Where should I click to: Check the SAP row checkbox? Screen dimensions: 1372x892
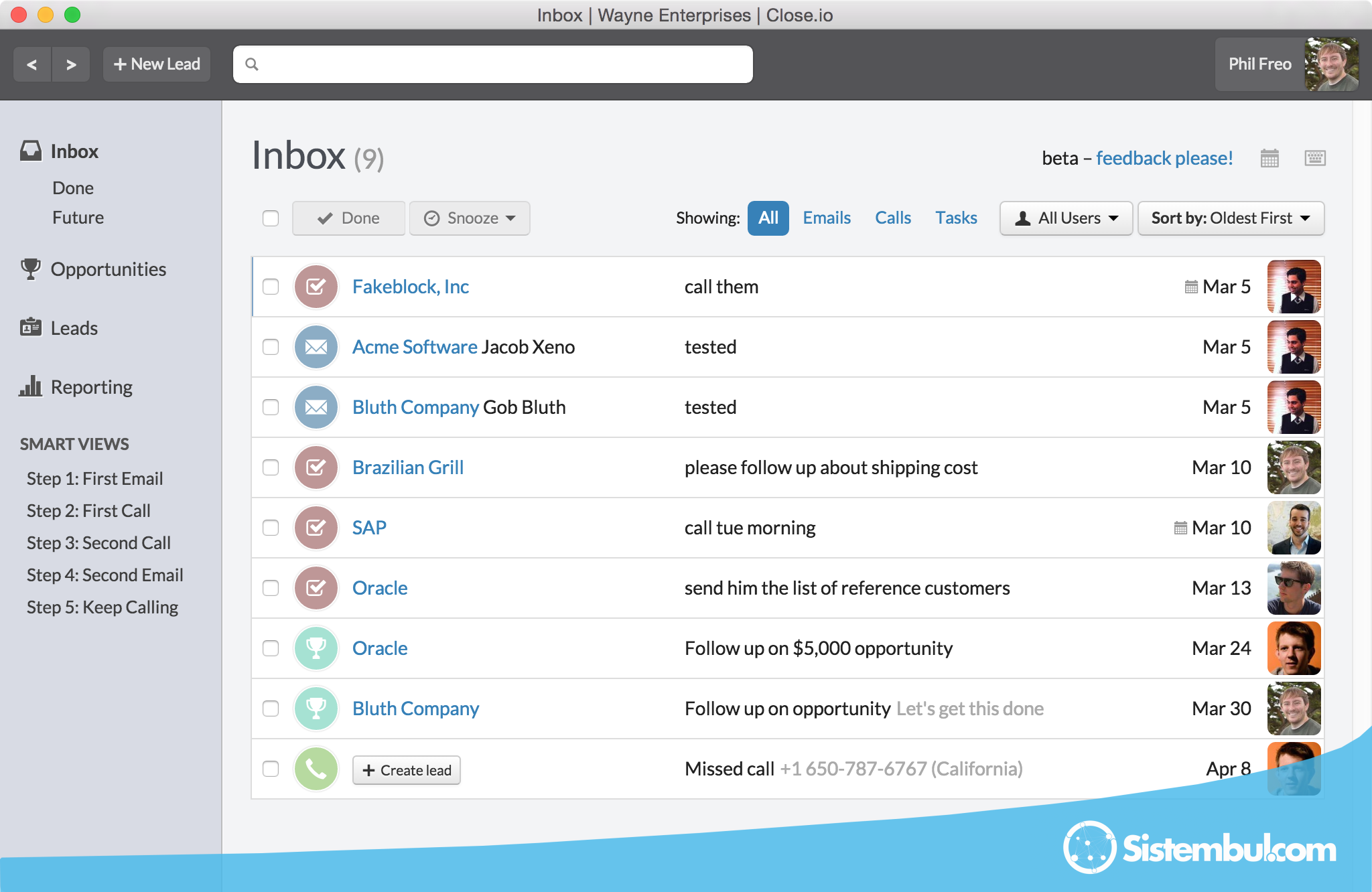click(271, 528)
